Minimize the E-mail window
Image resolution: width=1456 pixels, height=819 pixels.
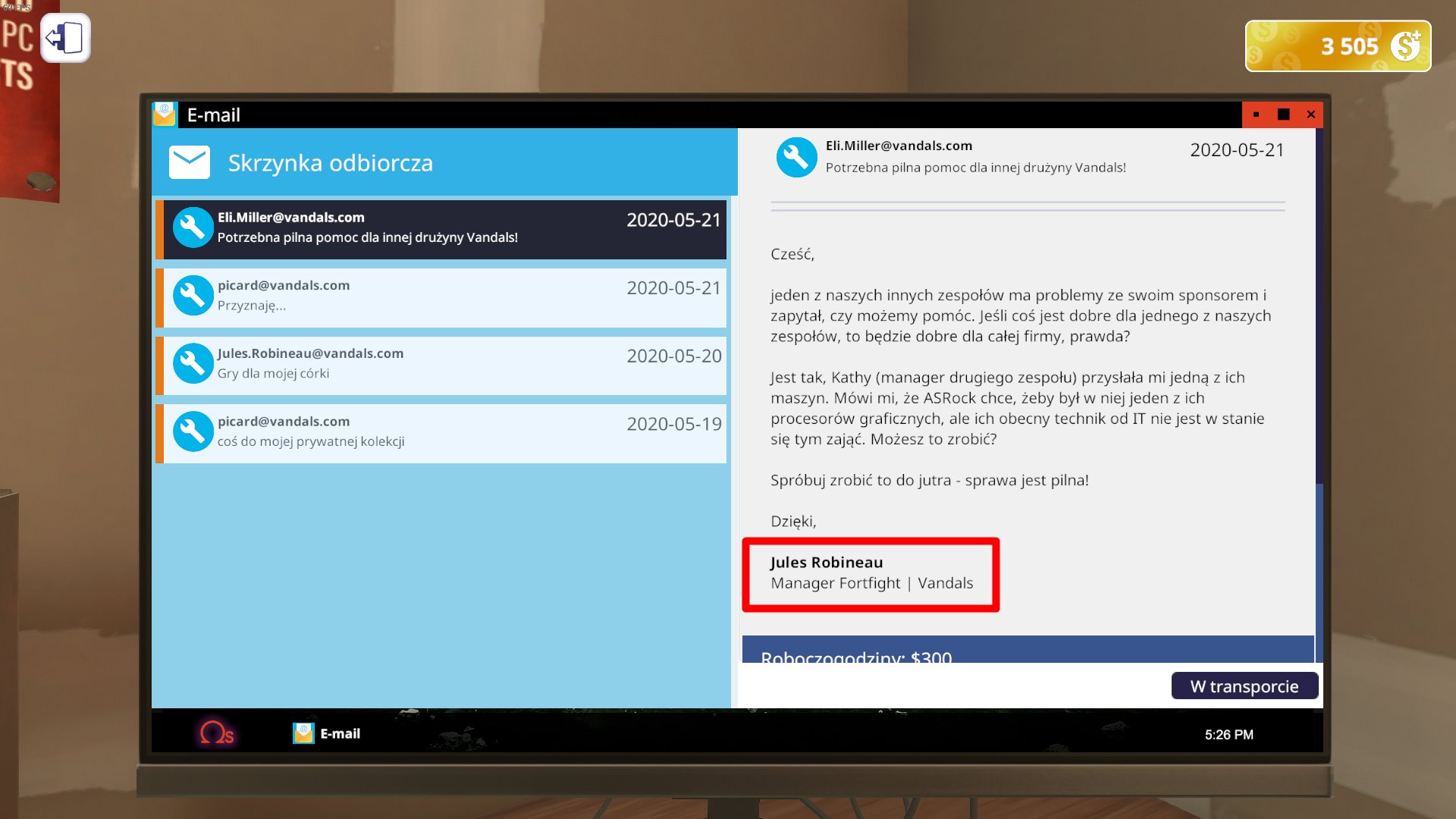pyautogui.click(x=1257, y=115)
